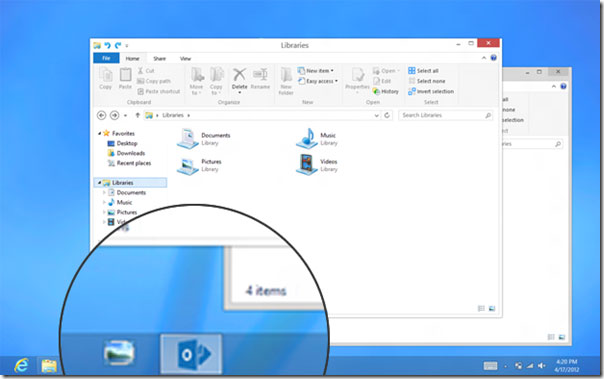Click the Outlook icon in the taskbar

pos(191,354)
